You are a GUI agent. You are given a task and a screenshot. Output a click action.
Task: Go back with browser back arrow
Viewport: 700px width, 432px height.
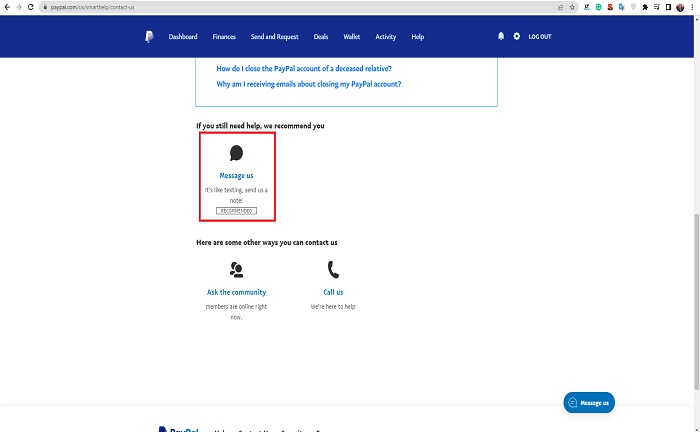[7, 7]
